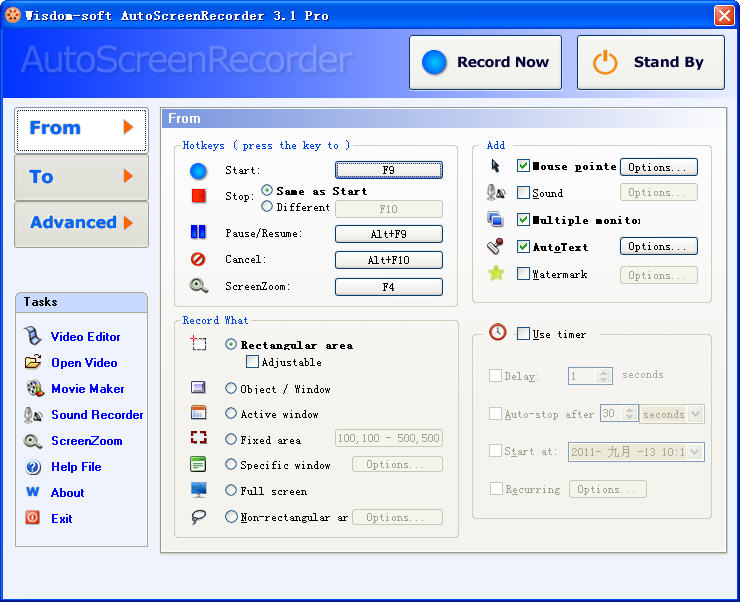
Task: Click the red Exit power icon
Action: pyautogui.click(x=33, y=518)
